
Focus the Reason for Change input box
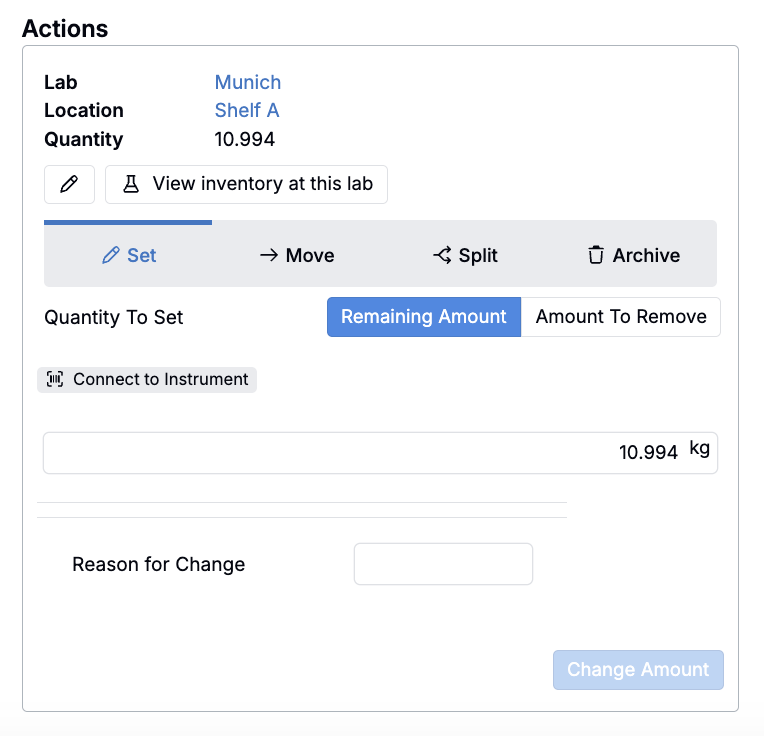coord(443,564)
